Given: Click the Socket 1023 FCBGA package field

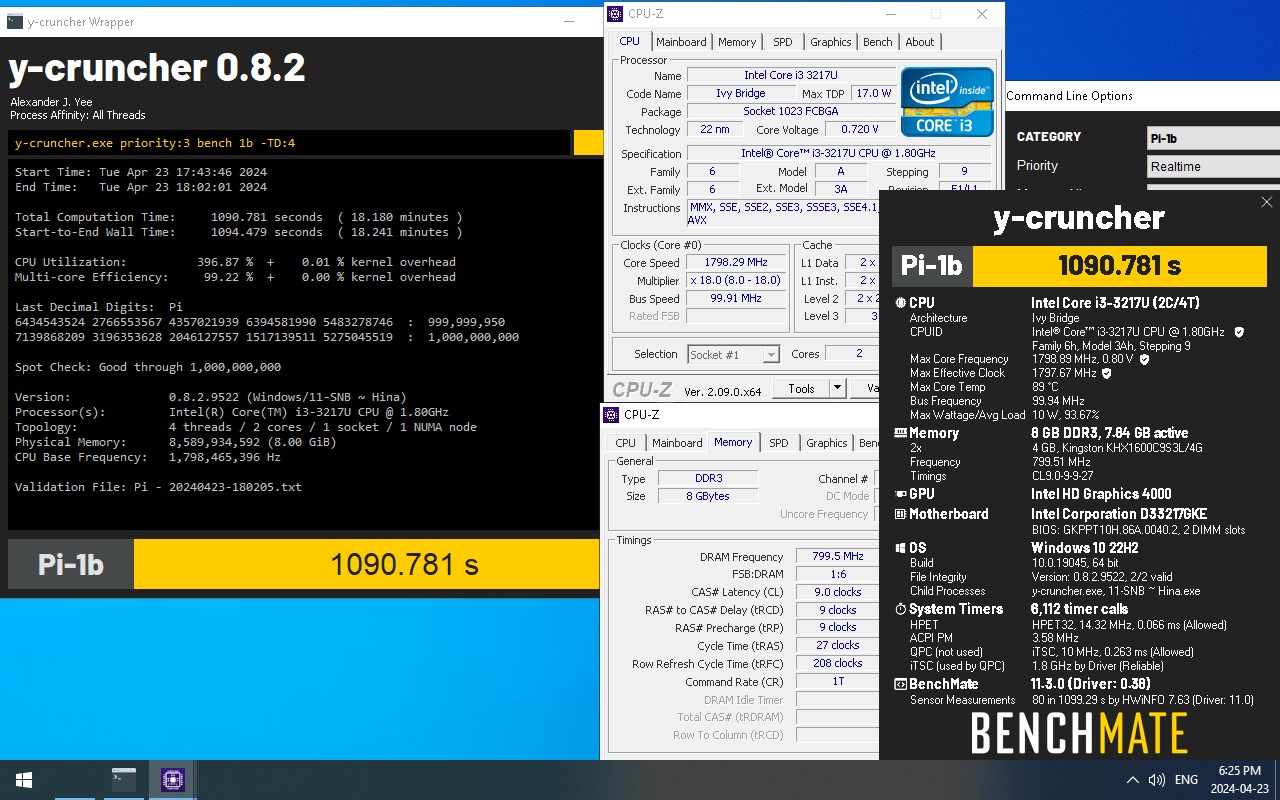Looking at the screenshot, I should (791, 111).
